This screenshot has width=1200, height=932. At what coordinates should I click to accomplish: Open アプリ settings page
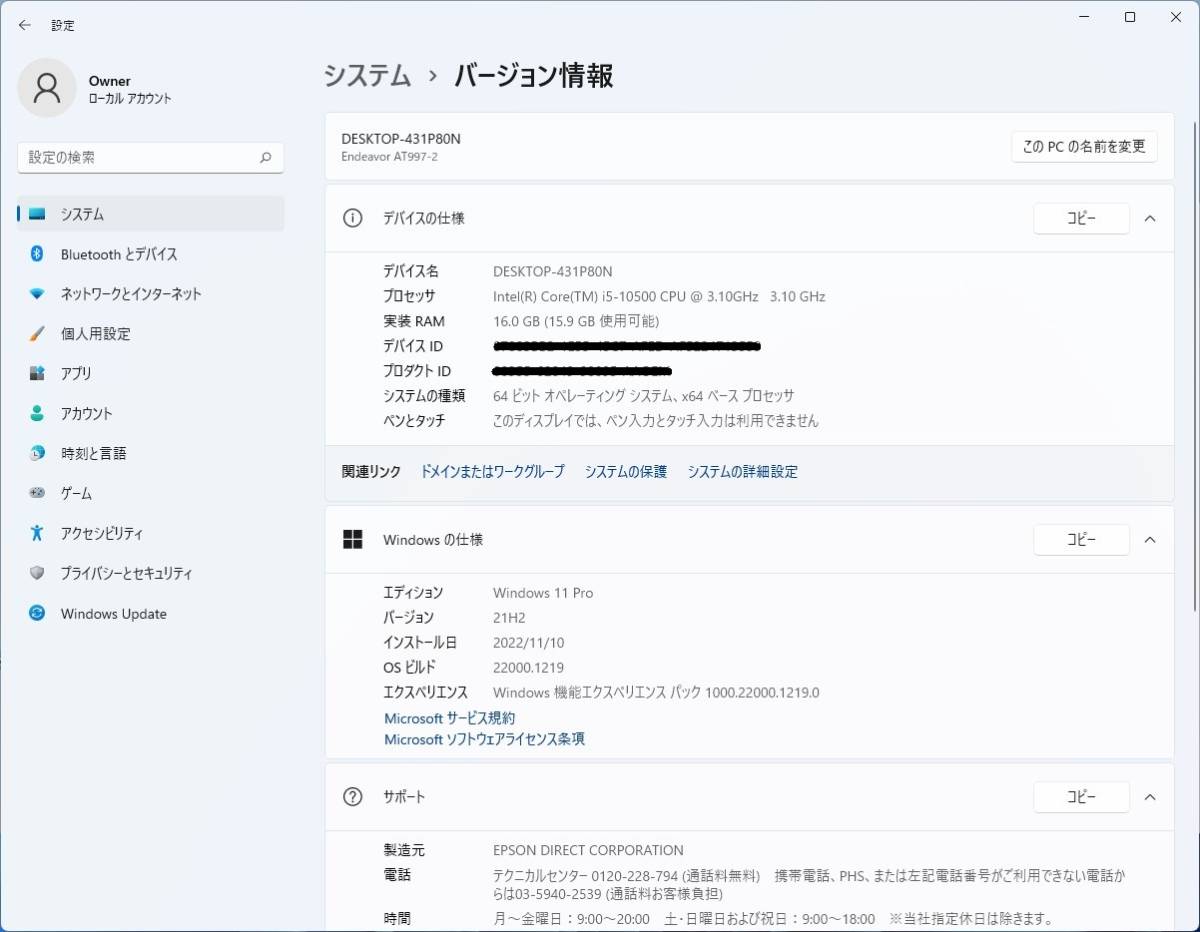(151, 374)
